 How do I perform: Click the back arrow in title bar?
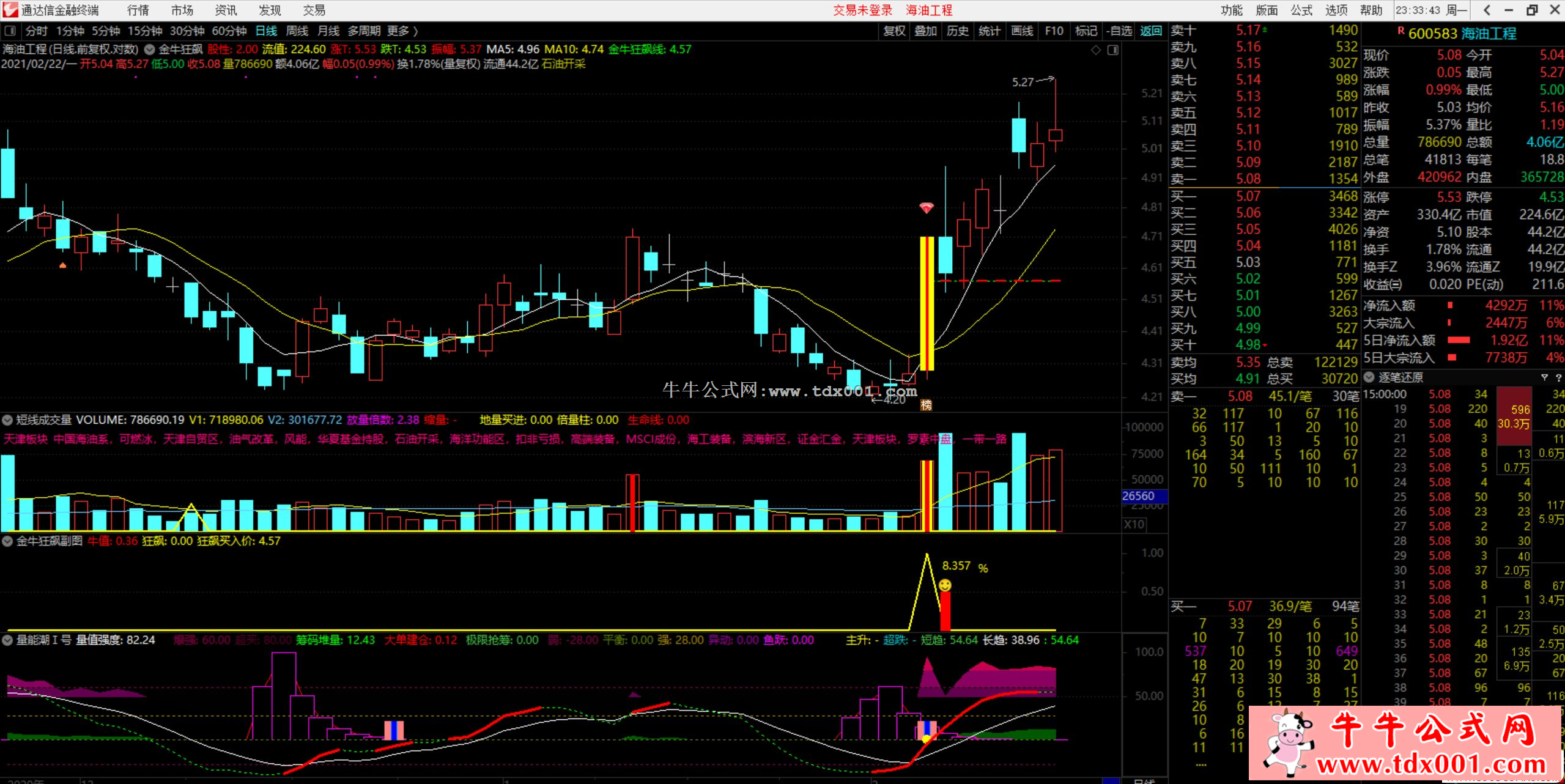click(1487, 10)
